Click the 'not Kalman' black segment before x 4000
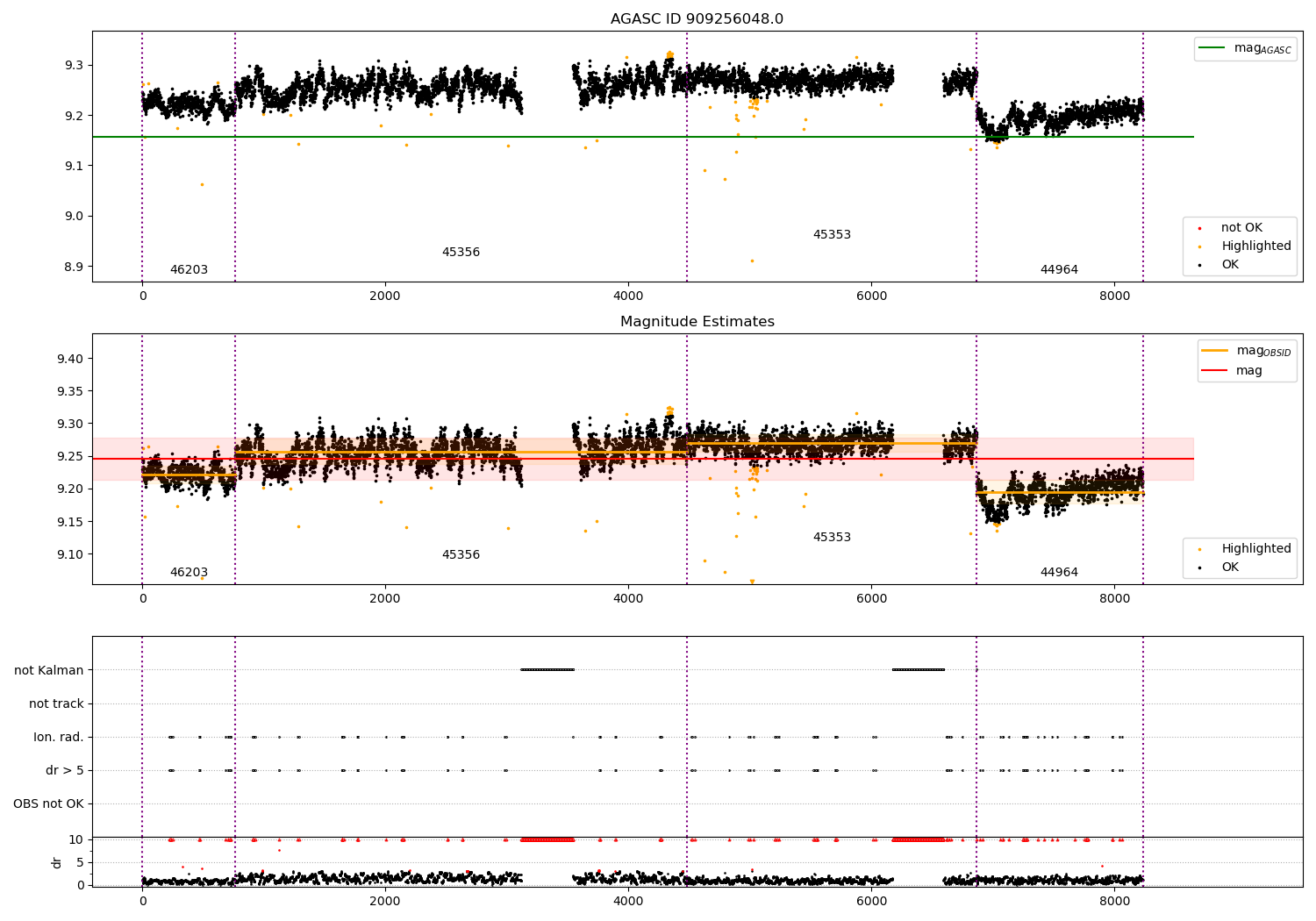Image resolution: width=1316 pixels, height=921 pixels. tap(547, 670)
